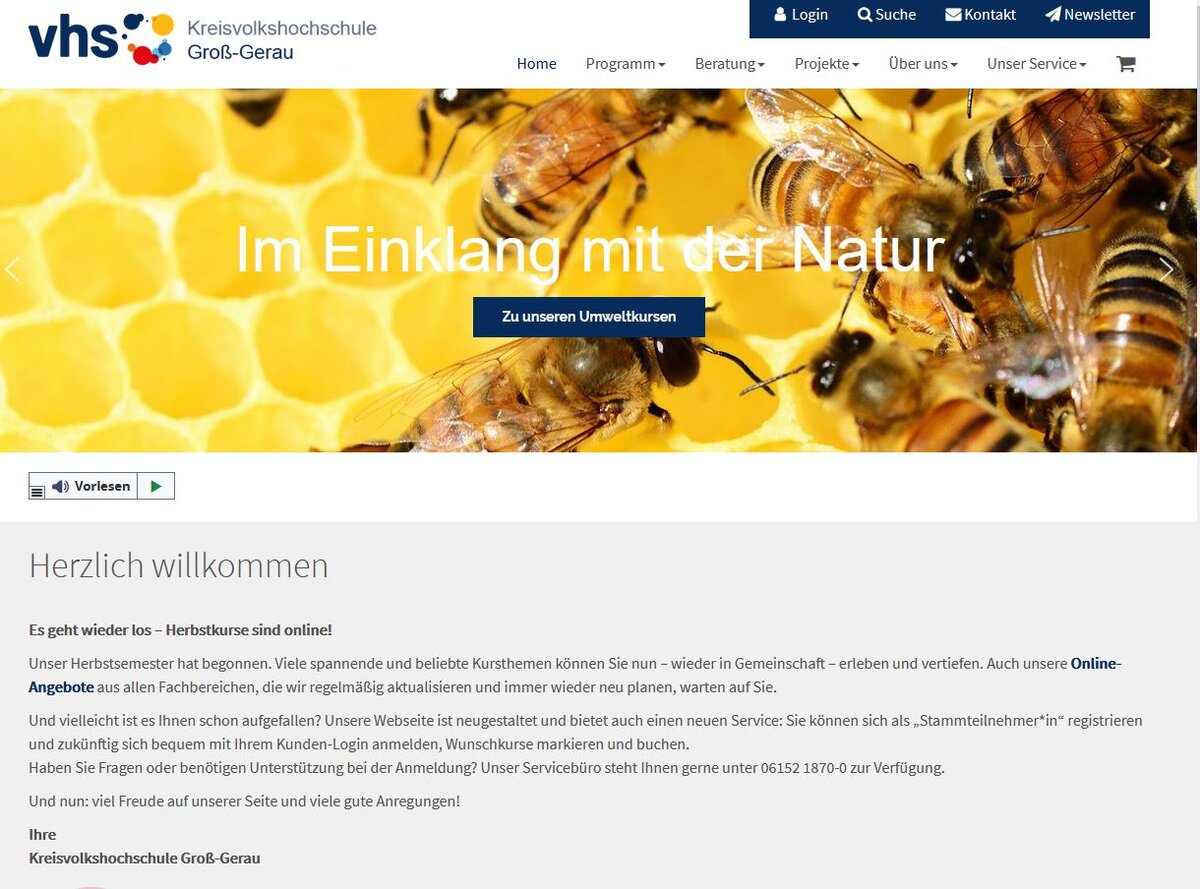Screen dimensions: 1200x889
Task: Open the Über uns menu
Action: tap(922, 64)
